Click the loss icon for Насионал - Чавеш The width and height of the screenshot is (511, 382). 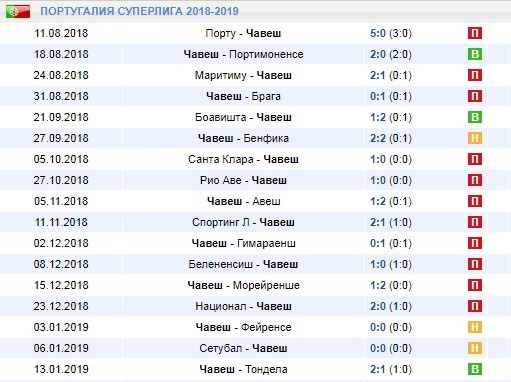coord(475,306)
